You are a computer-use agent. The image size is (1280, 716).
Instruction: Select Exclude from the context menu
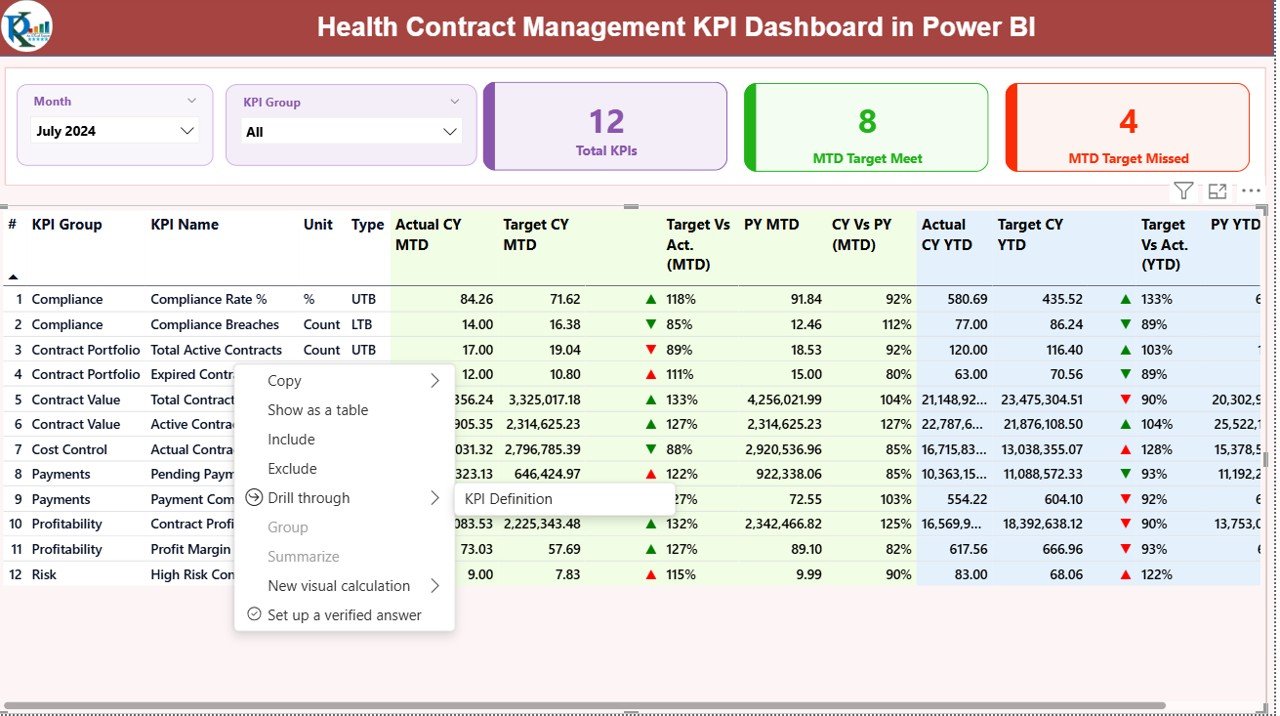[x=292, y=469]
